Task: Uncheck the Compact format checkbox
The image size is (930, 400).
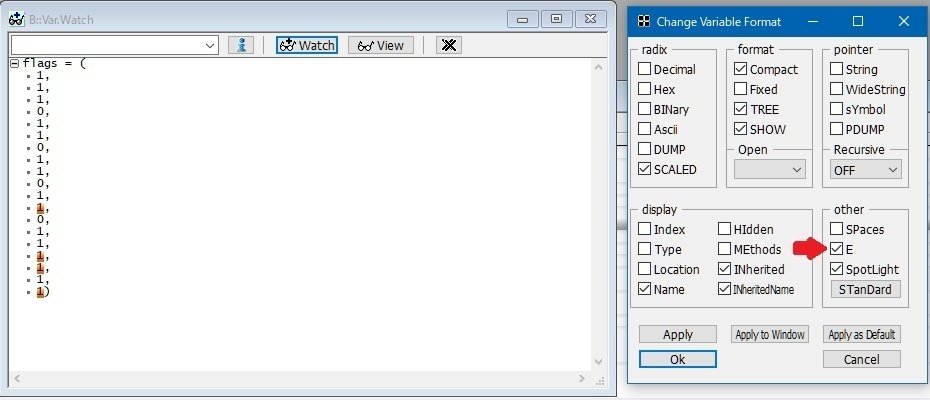Action: (x=740, y=69)
